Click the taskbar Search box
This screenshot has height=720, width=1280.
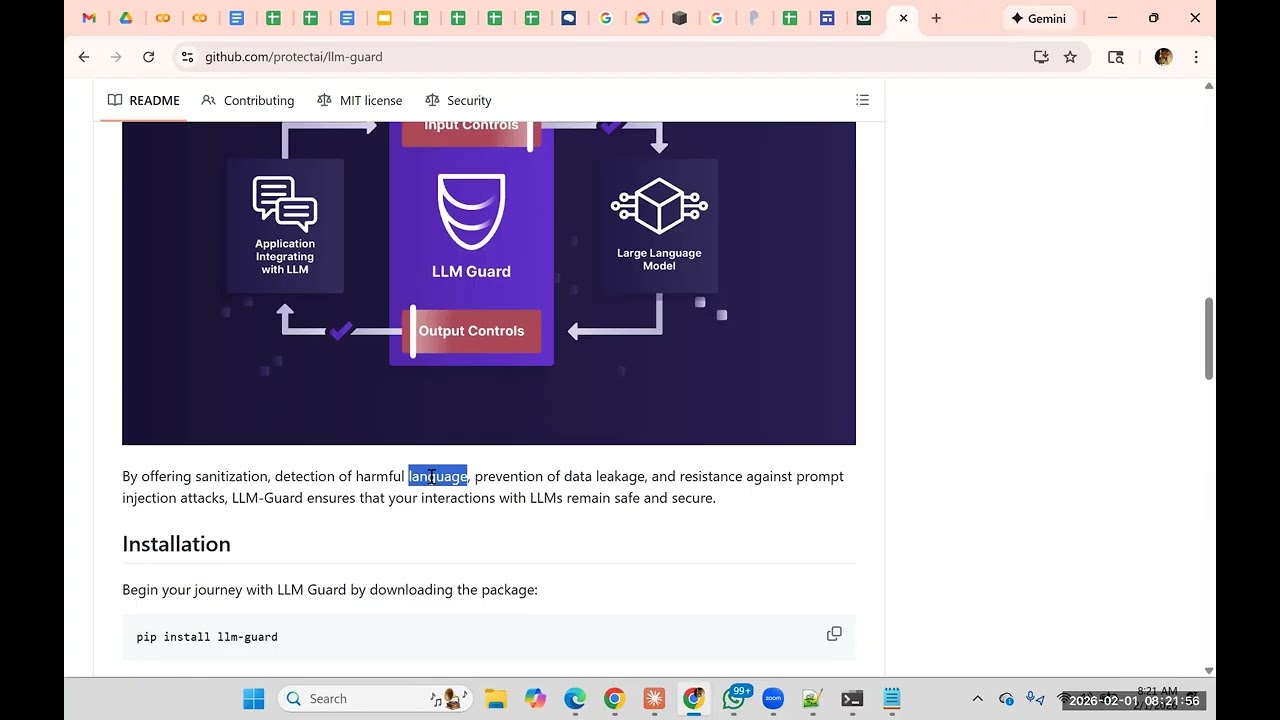click(375, 699)
